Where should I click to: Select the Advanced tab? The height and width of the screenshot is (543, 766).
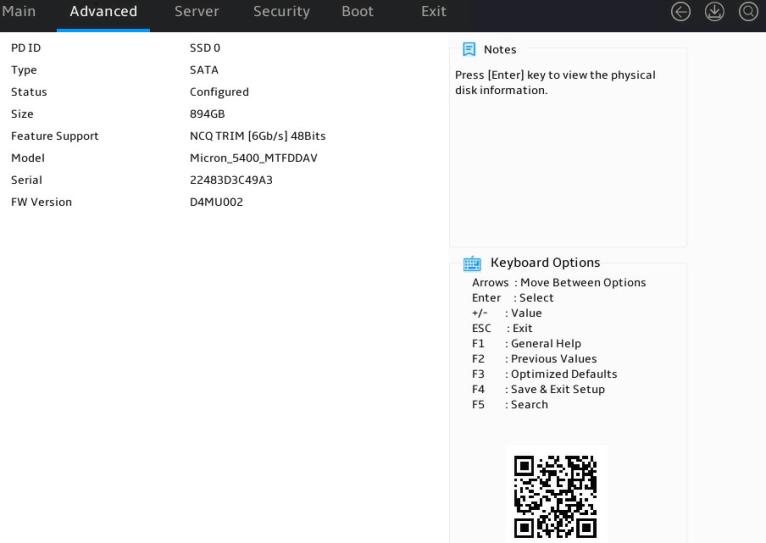(x=103, y=11)
